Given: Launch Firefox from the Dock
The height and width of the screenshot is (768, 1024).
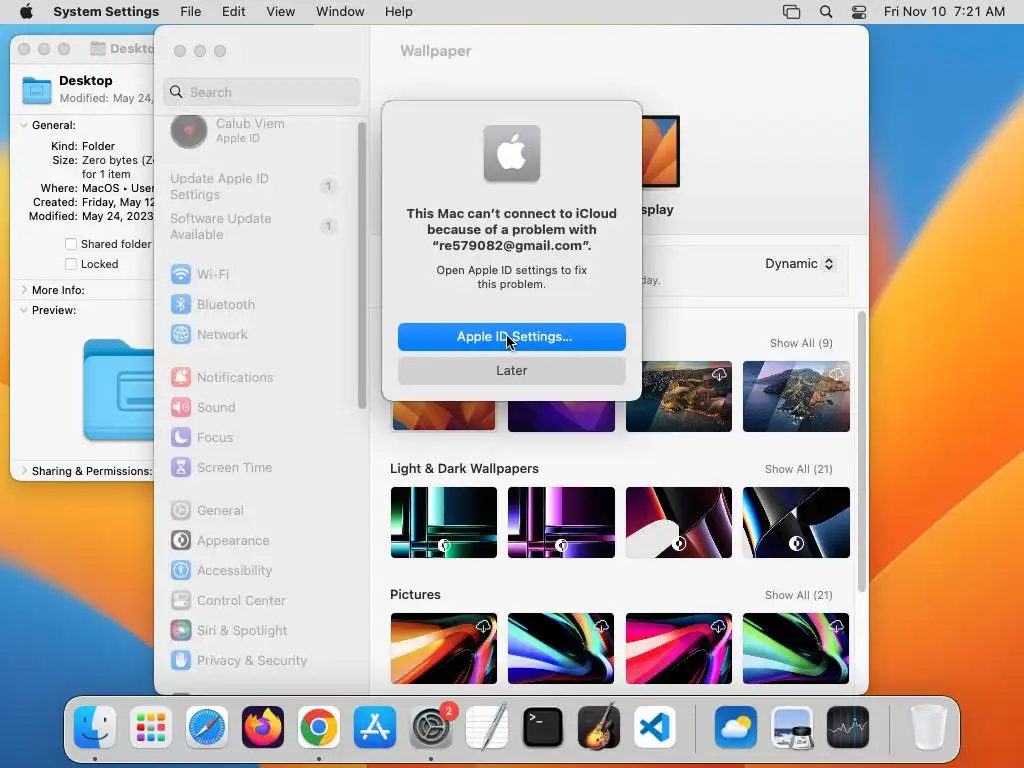Looking at the screenshot, I should point(263,727).
